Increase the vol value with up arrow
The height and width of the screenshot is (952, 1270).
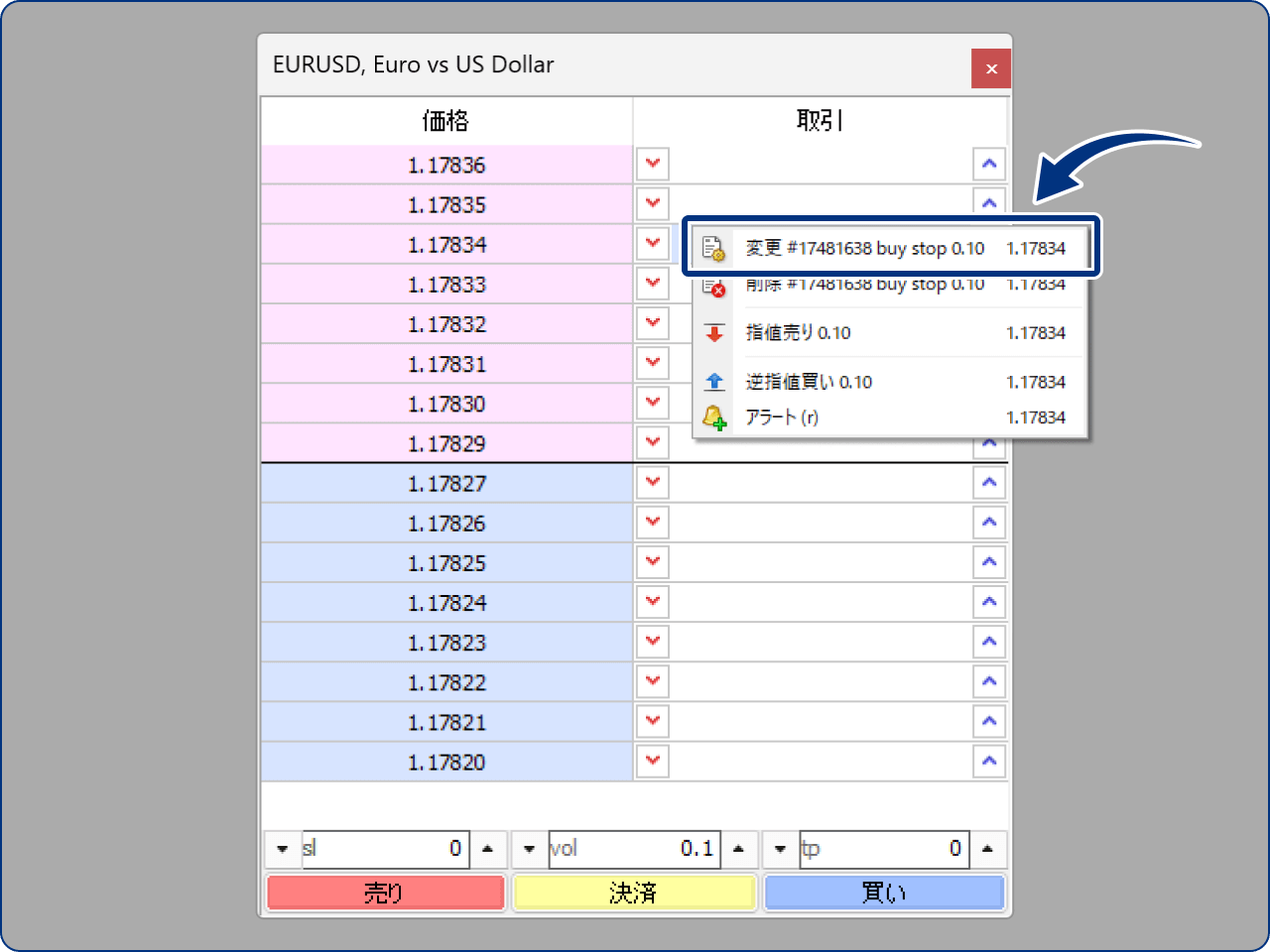click(x=738, y=849)
